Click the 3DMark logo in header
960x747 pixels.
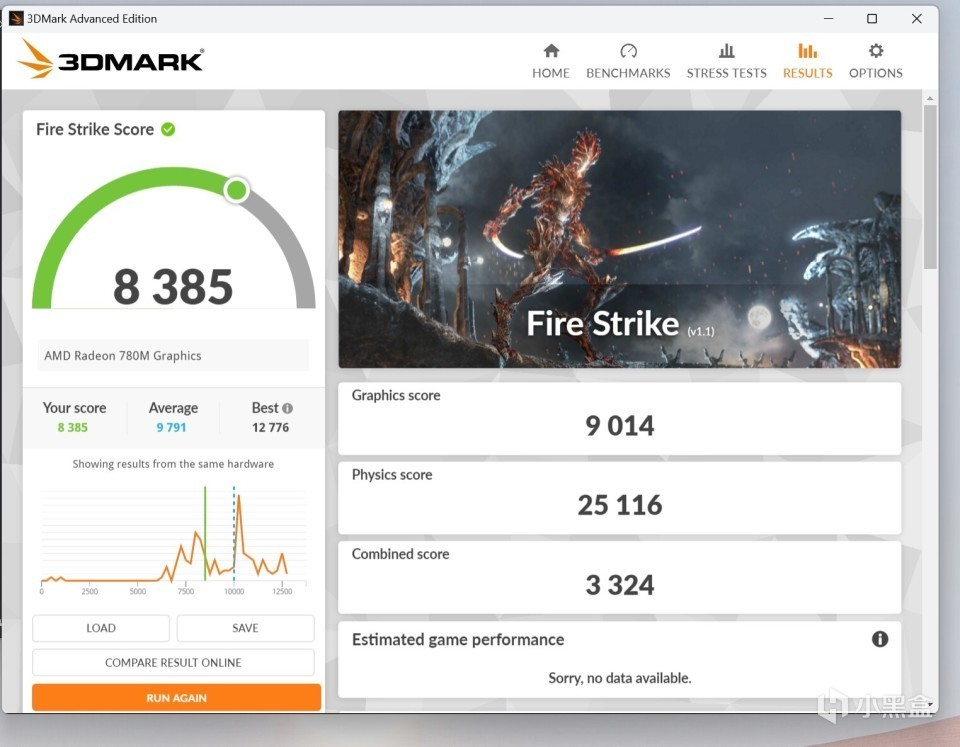pos(110,59)
